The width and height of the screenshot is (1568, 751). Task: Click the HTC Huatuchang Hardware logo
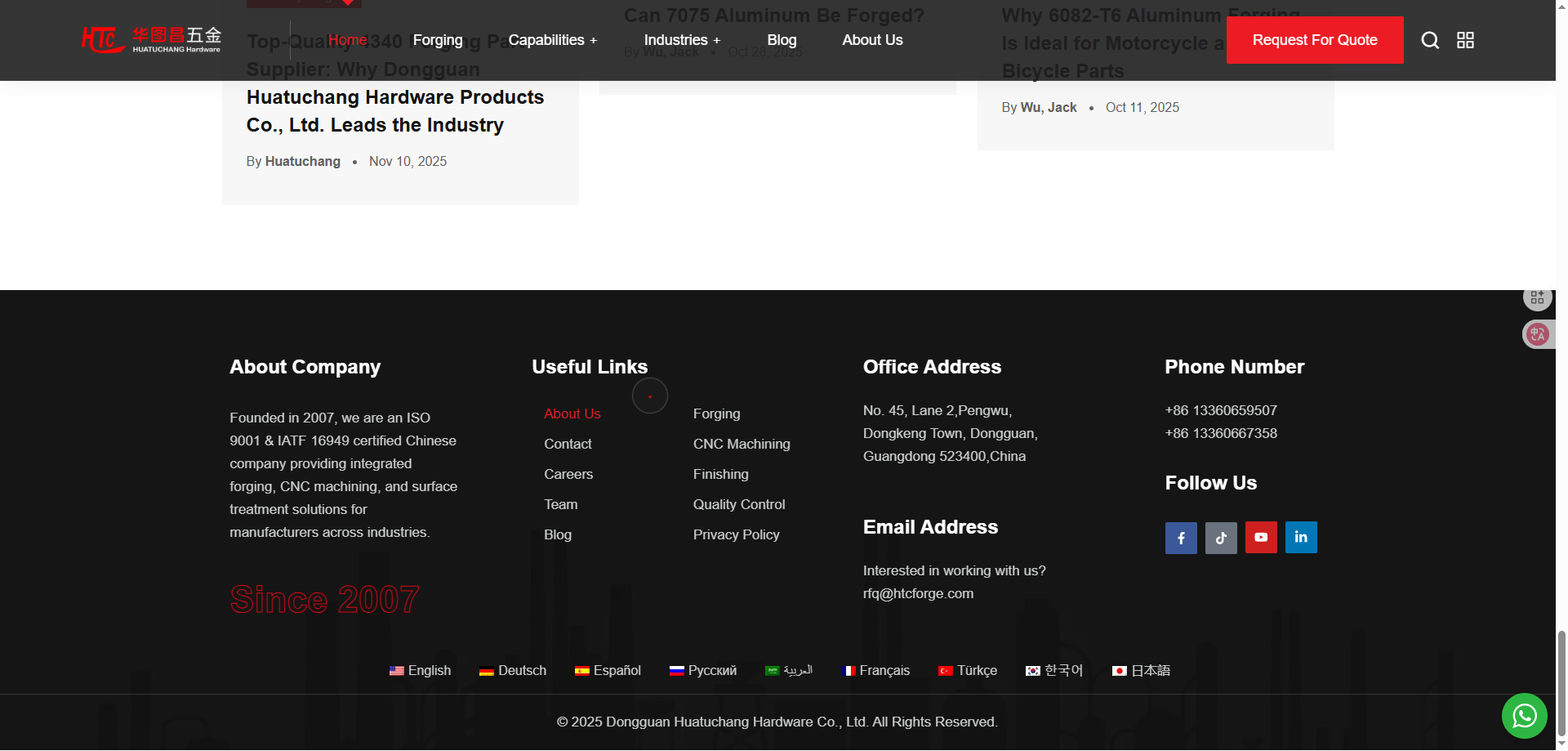pyautogui.click(x=151, y=39)
